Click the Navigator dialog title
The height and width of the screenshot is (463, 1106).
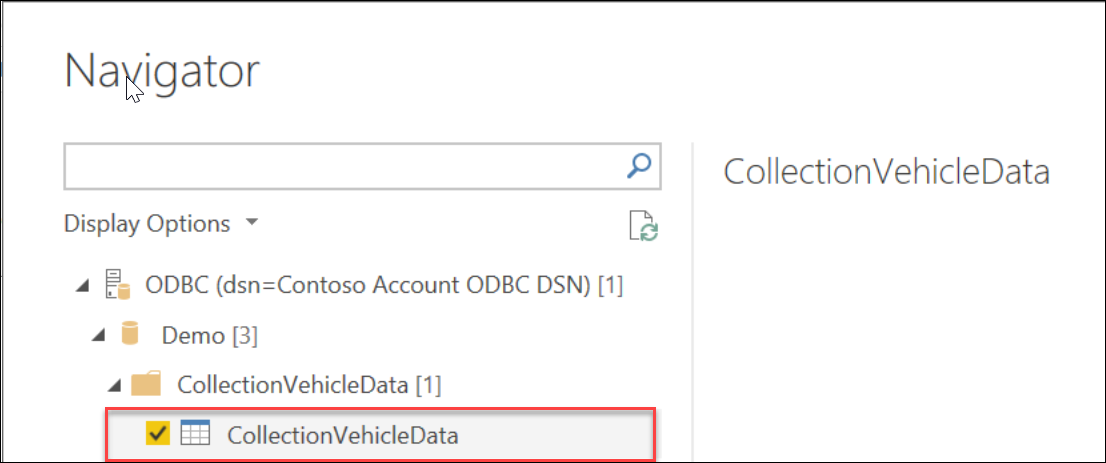[x=162, y=71]
